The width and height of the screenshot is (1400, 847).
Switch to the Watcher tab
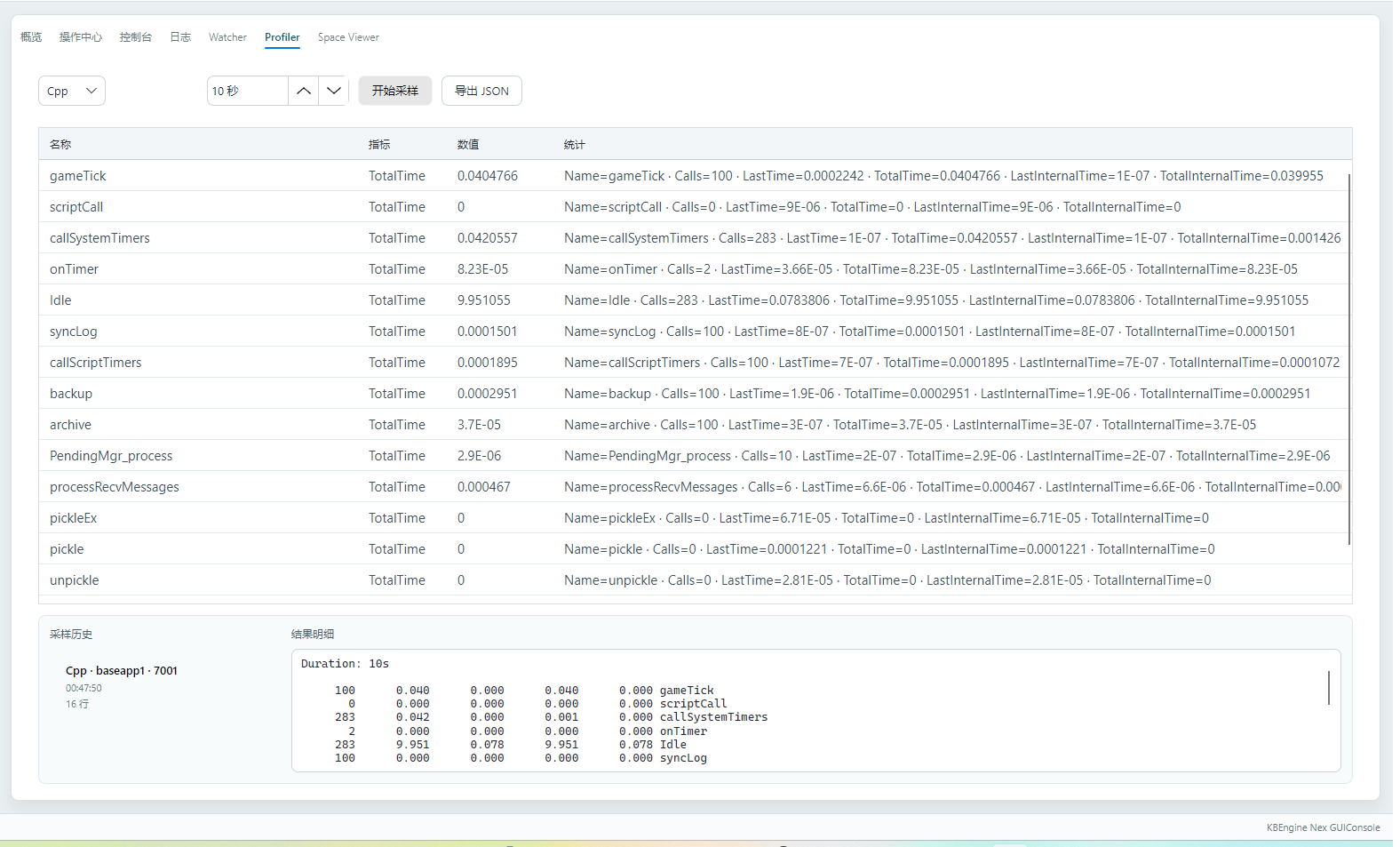tap(227, 37)
